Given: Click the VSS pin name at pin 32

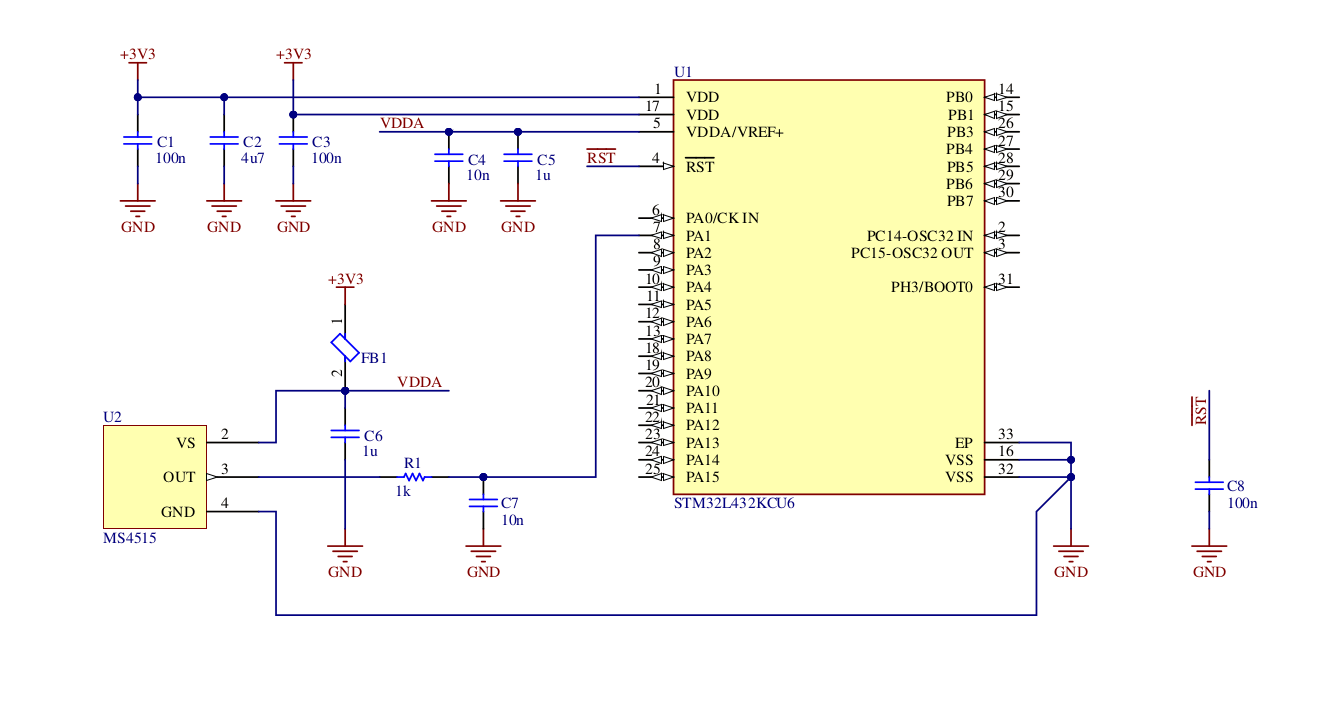Looking at the screenshot, I should pos(959,477).
